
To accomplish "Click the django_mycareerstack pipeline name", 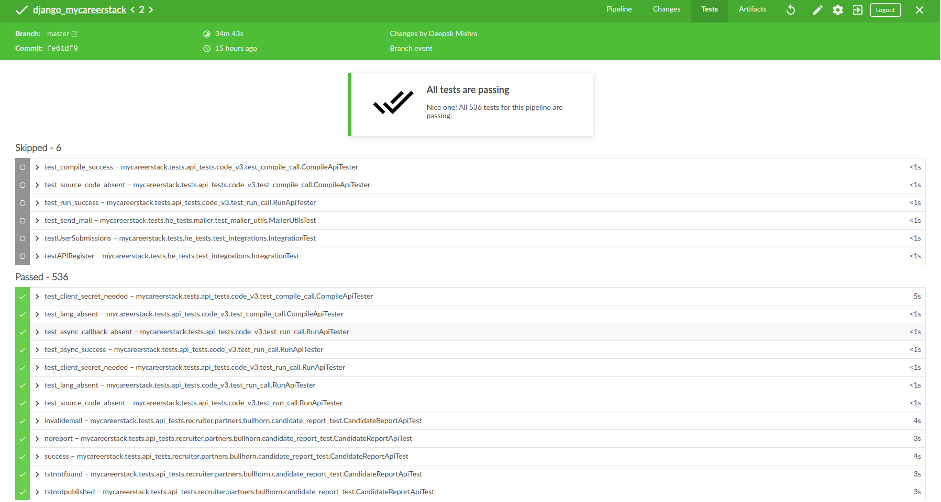I will click(x=79, y=10).
